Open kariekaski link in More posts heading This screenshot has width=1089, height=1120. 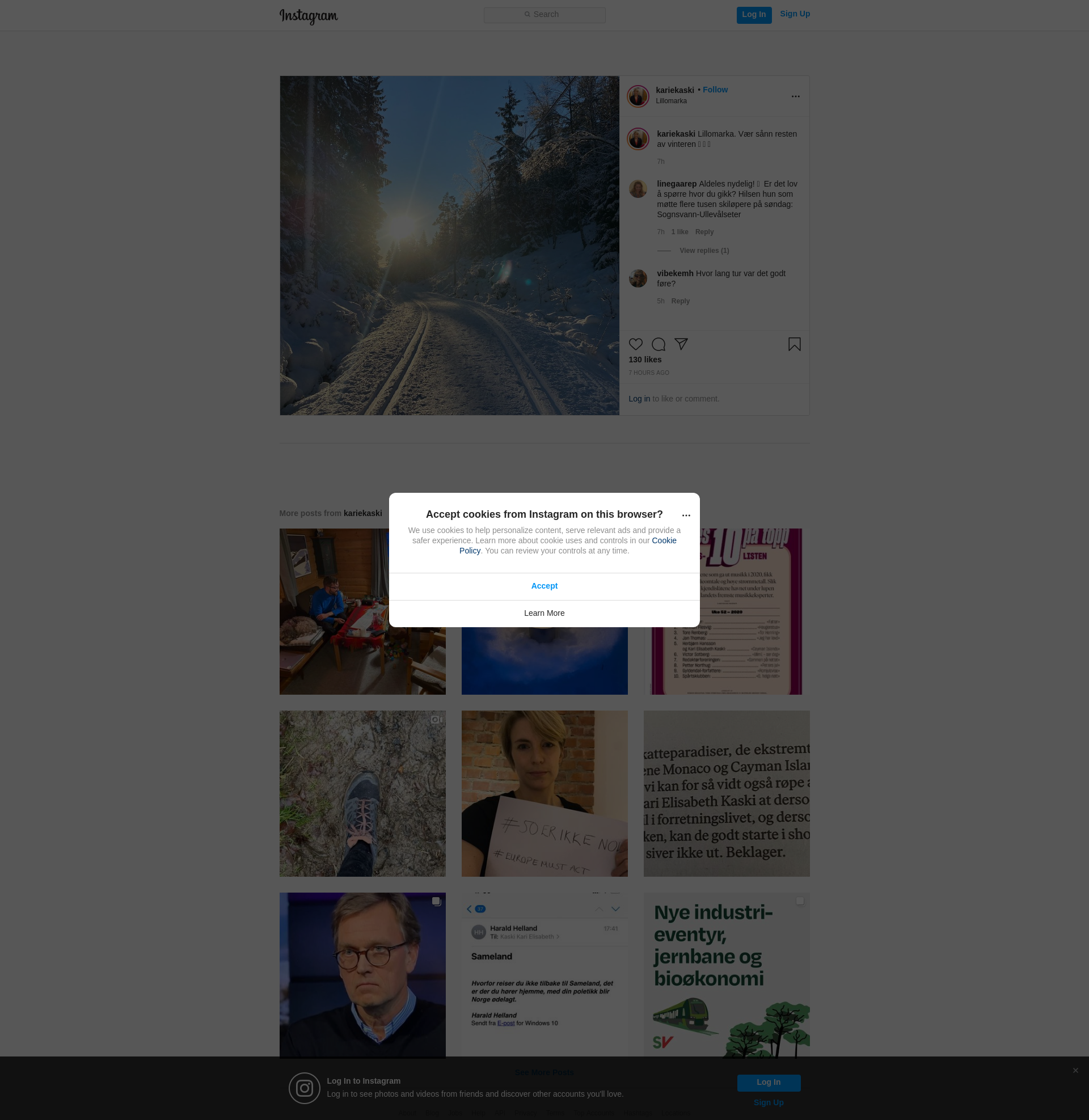362,513
